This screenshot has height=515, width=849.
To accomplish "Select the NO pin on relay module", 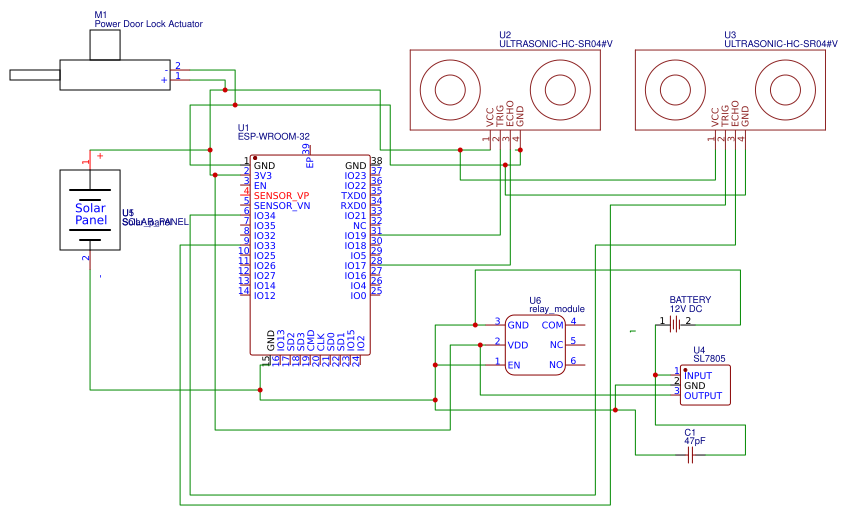I will 556,365.
